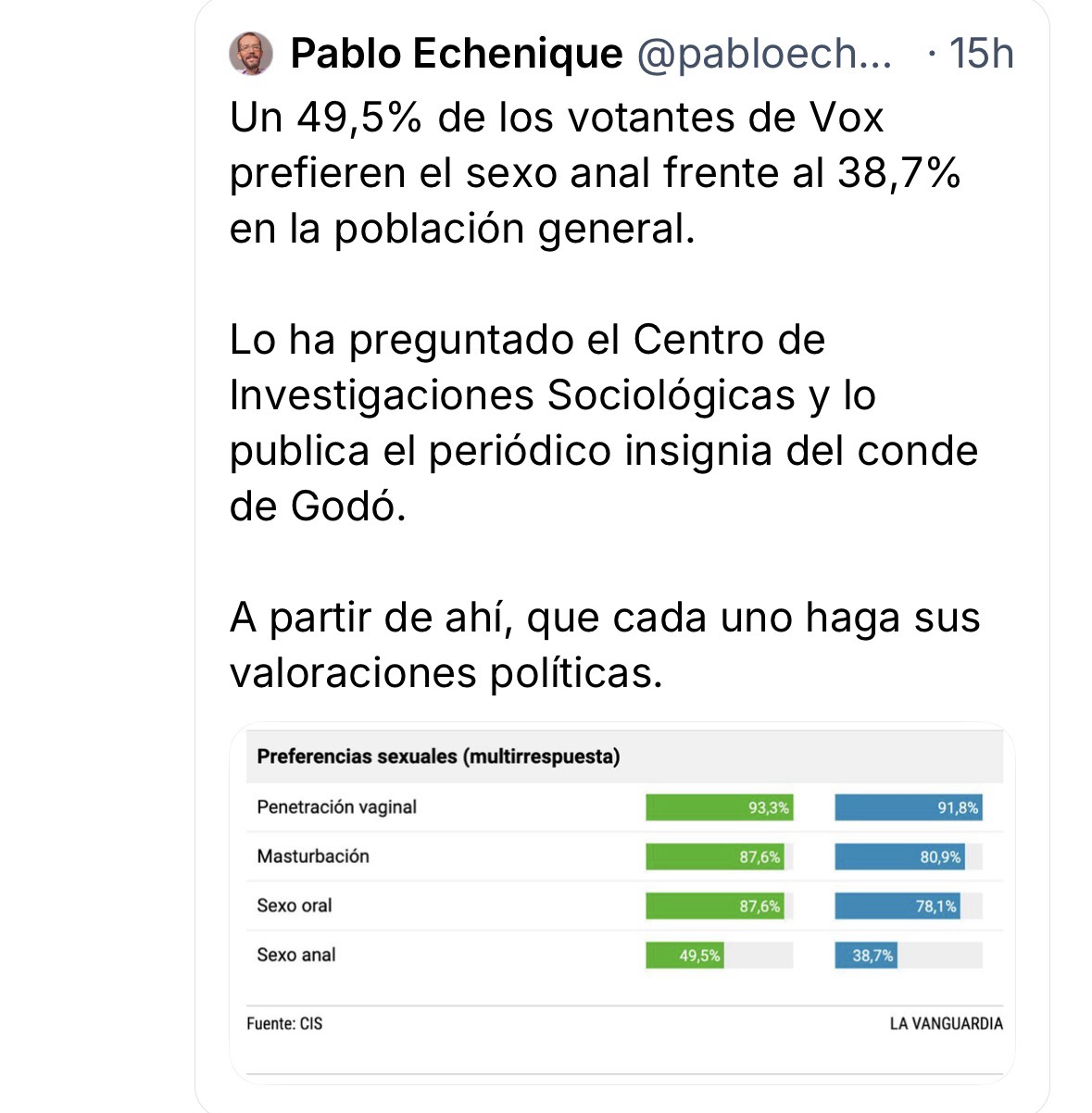1092x1113 pixels.
Task: Select the paragraph about Centro de Investigaciones Sociológicas
Action: click(603, 423)
